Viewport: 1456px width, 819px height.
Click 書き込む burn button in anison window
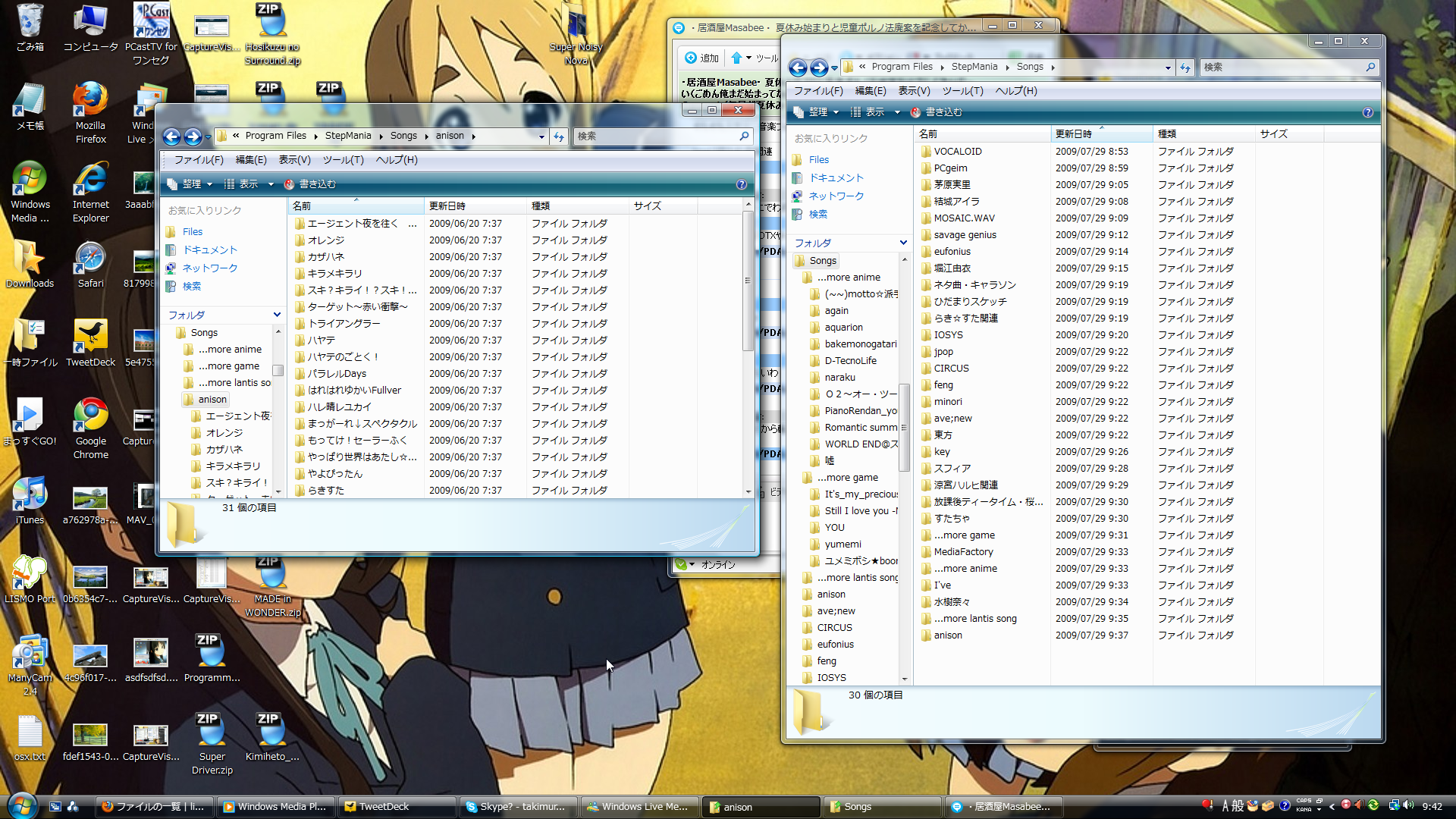[x=309, y=184]
